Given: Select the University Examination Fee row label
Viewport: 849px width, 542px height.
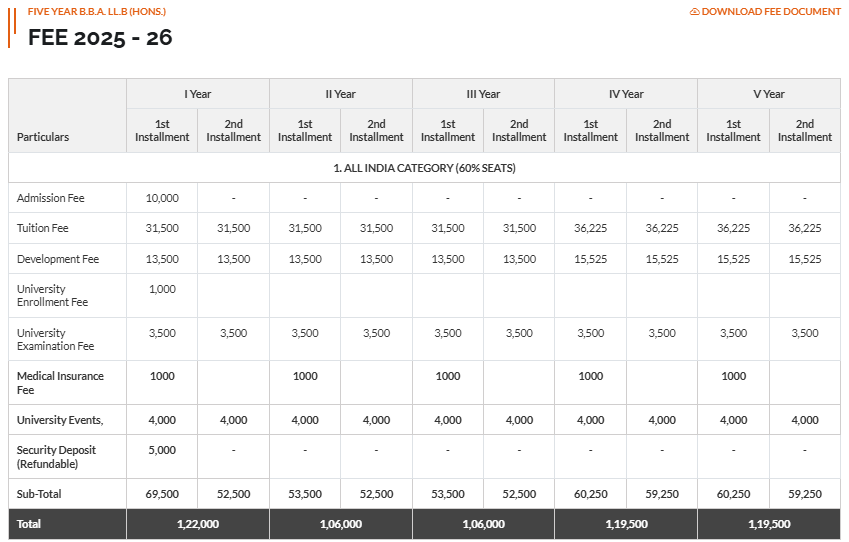Looking at the screenshot, I should [x=55, y=339].
